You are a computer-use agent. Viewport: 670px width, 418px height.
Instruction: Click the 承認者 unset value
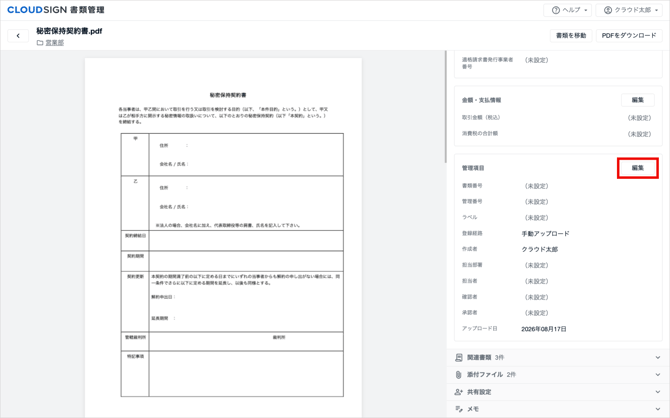(x=537, y=313)
